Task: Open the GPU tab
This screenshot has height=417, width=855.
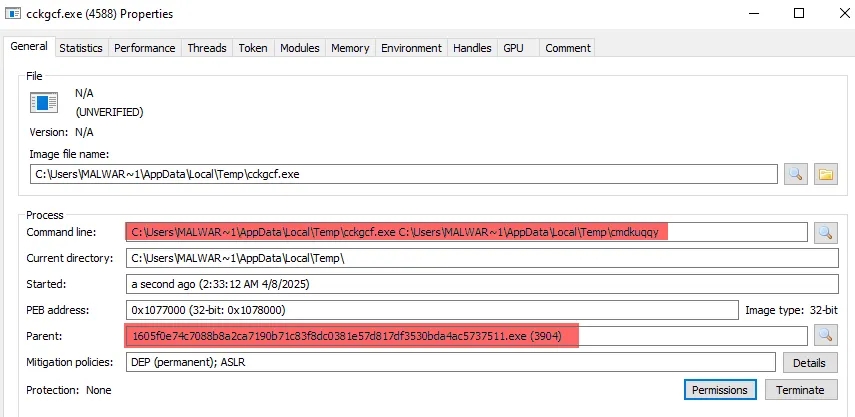Action: 513,48
